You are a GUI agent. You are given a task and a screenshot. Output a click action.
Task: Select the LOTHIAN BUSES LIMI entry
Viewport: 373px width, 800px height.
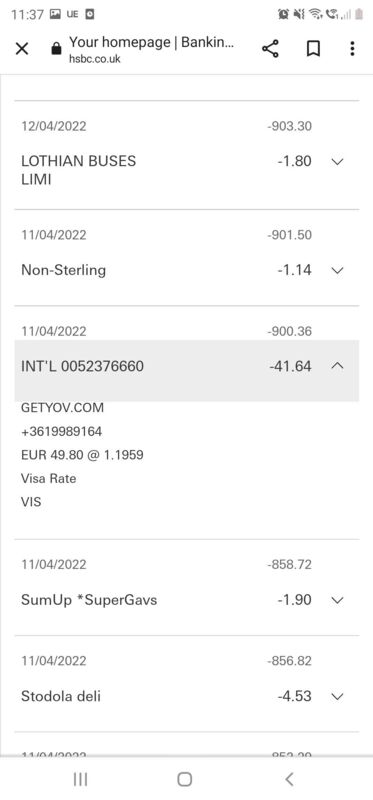click(x=79, y=170)
